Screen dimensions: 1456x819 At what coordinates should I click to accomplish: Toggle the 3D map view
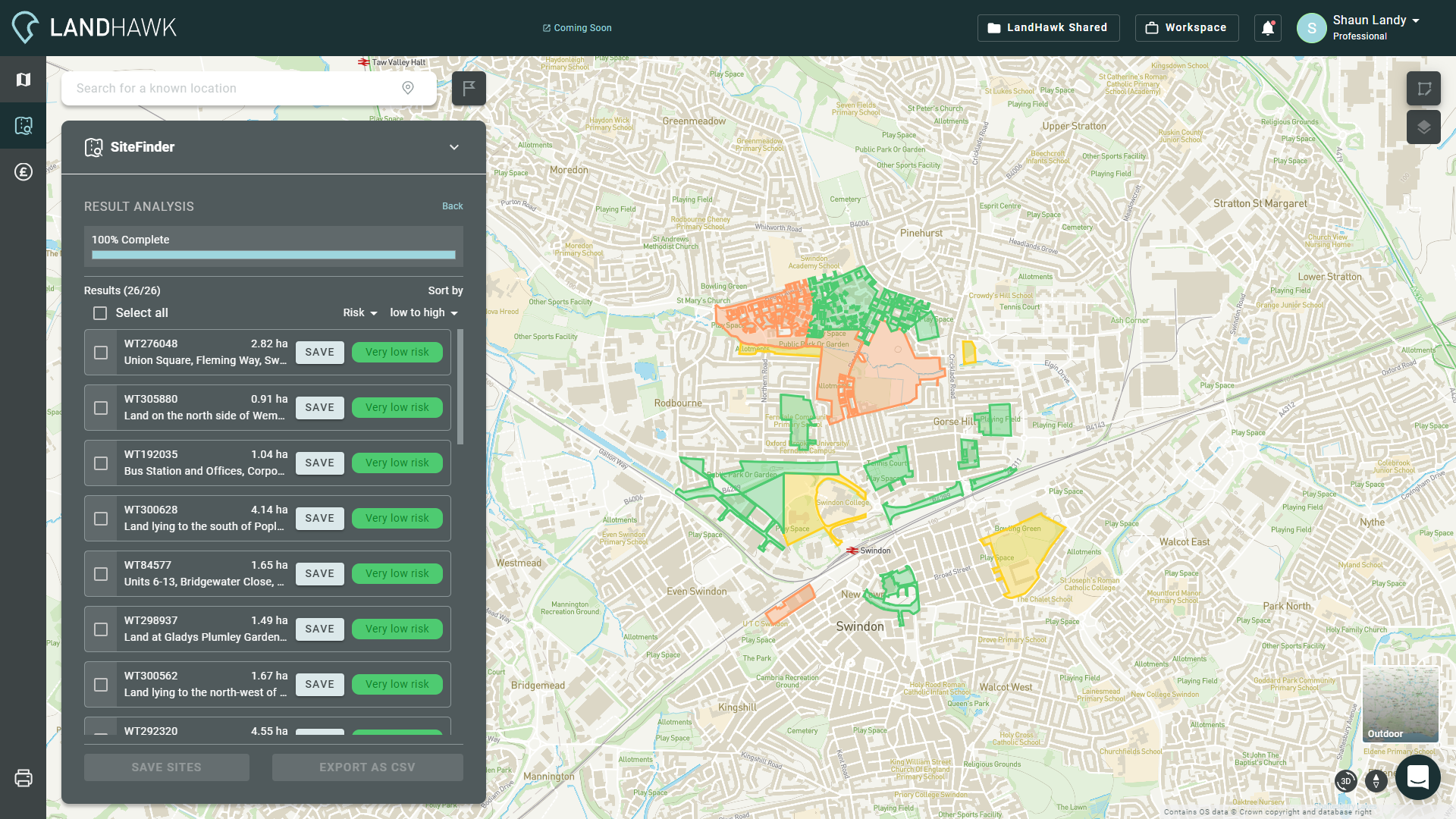pos(1346,780)
